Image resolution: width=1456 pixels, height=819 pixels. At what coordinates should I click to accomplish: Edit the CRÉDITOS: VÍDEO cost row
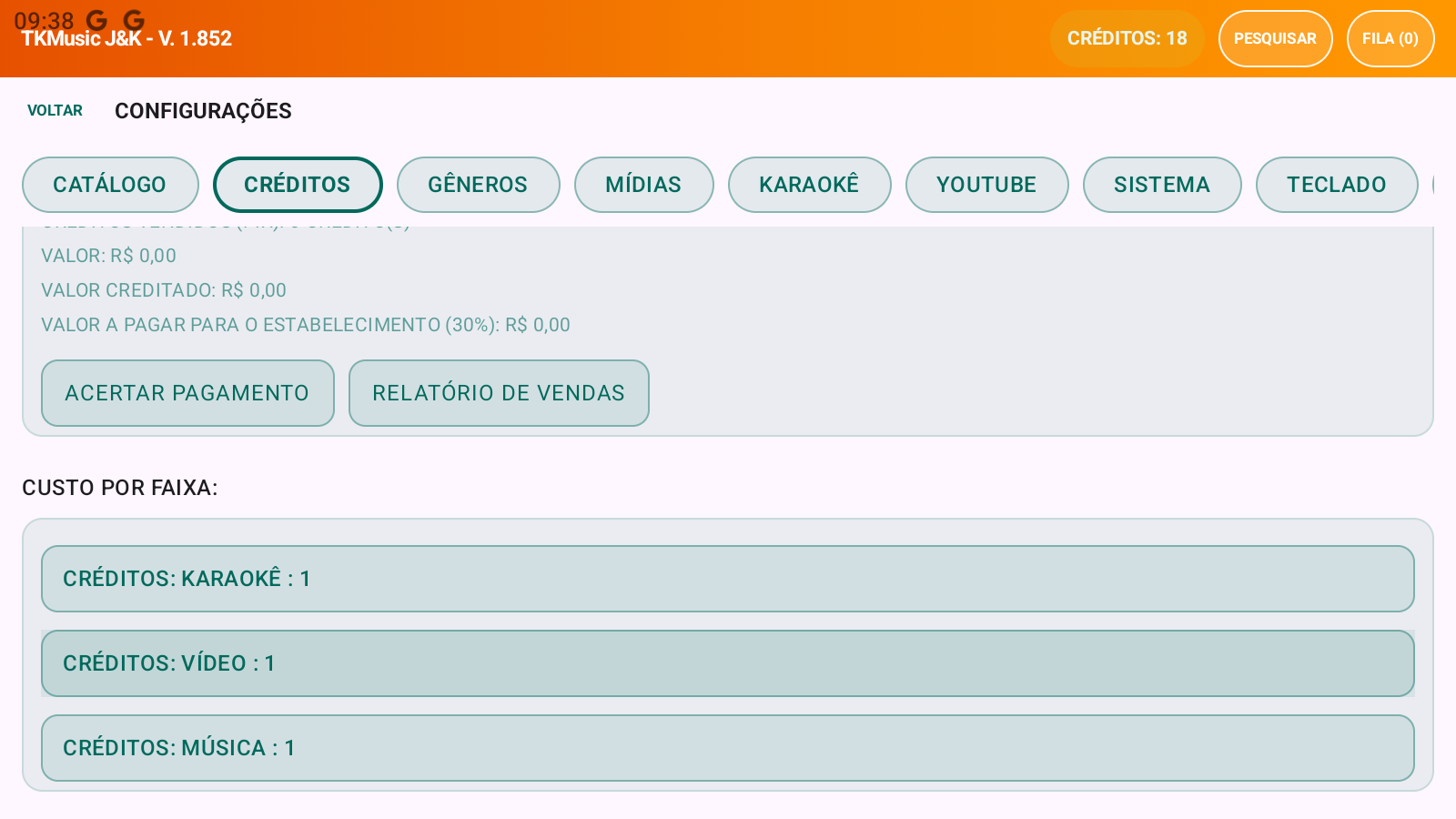[x=728, y=663]
